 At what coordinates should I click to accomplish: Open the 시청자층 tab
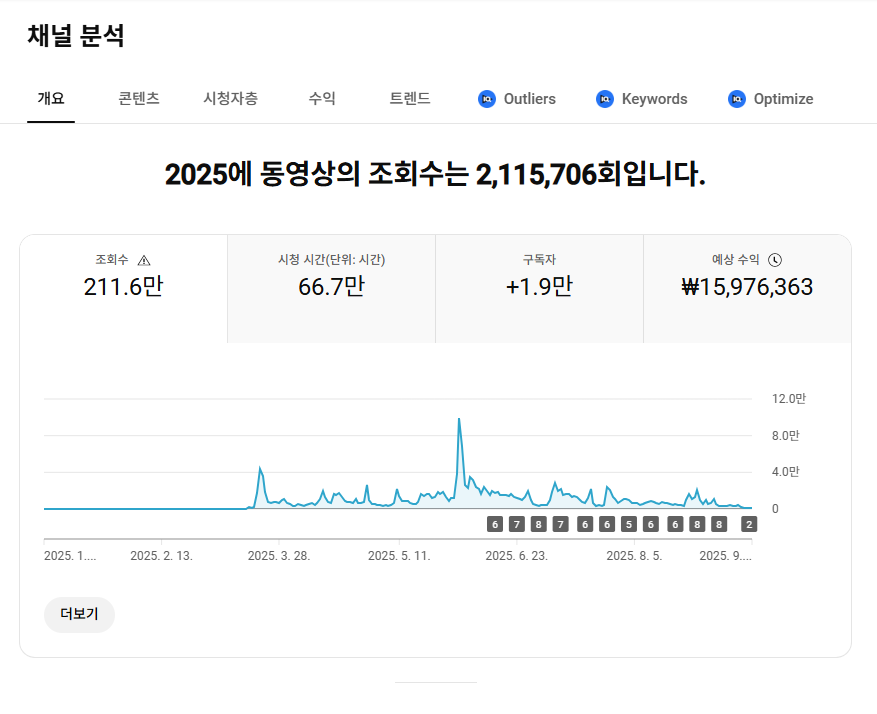230,99
